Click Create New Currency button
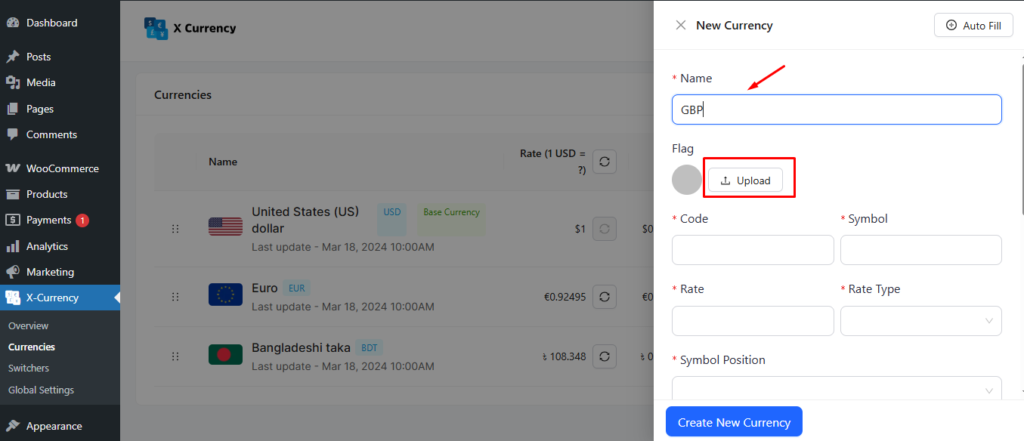The height and width of the screenshot is (441, 1024). click(x=734, y=422)
